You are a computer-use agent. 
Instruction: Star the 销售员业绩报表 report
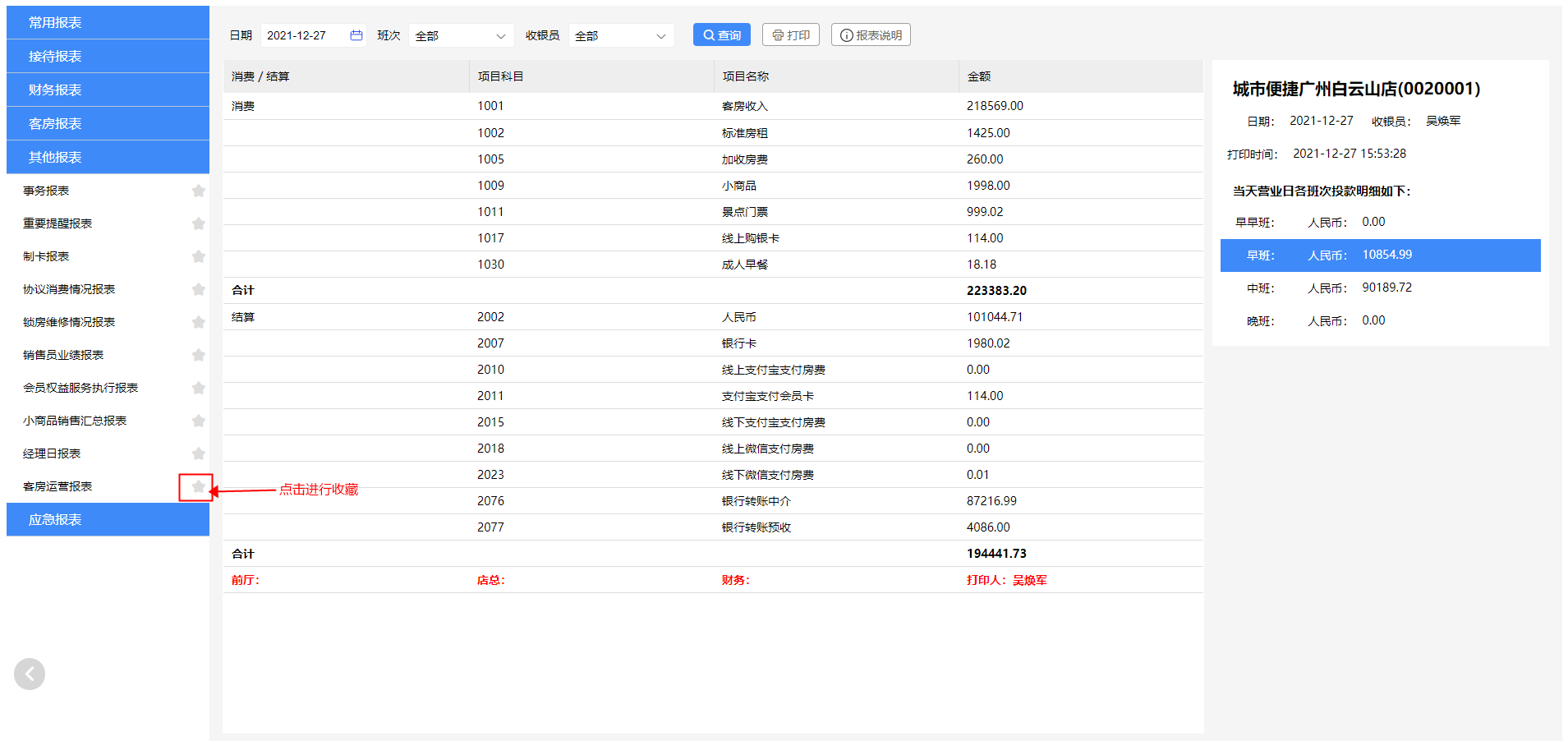pos(198,355)
